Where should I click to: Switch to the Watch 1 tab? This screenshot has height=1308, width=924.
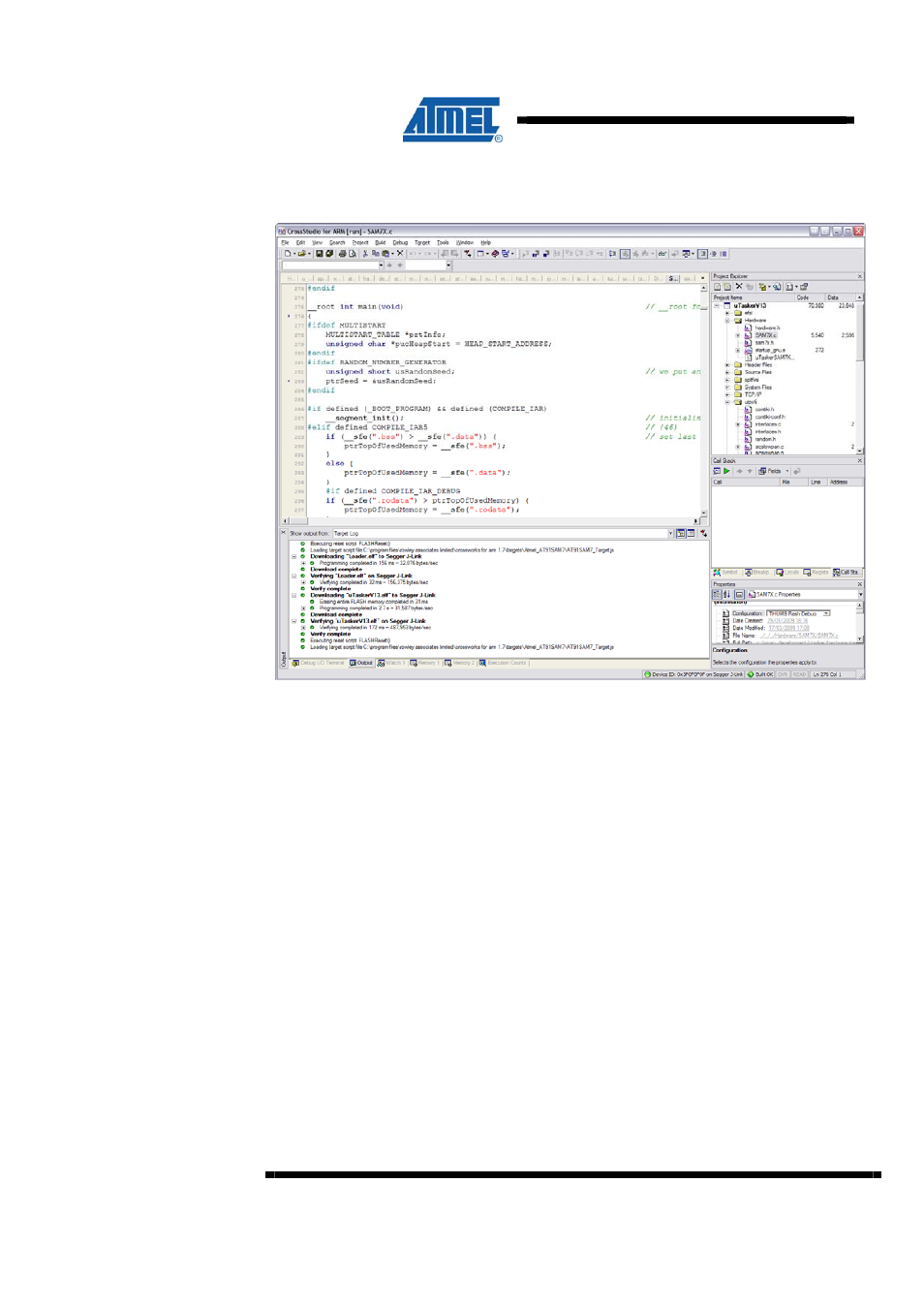(391, 663)
